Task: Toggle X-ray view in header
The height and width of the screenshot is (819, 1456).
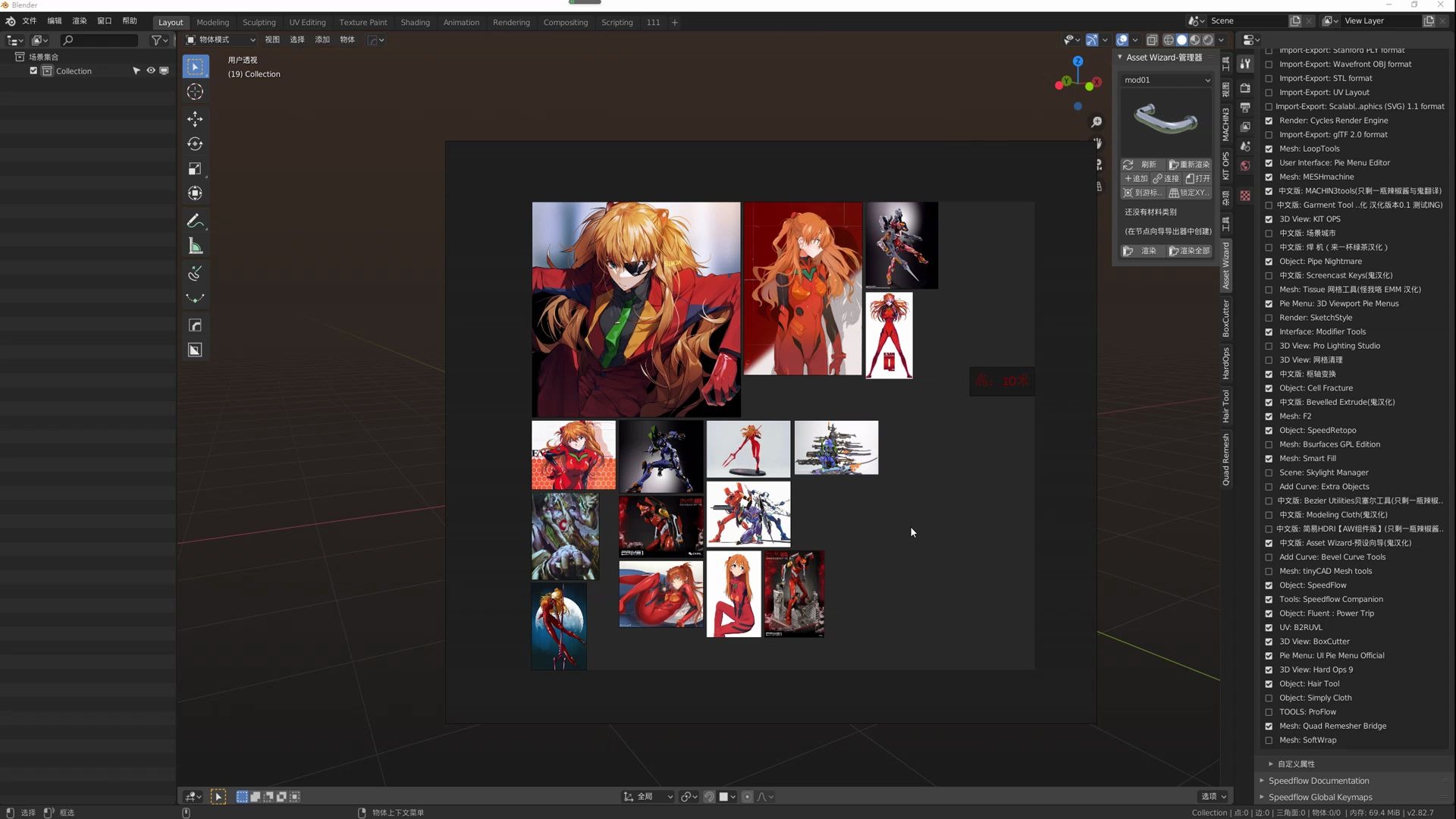Action: click(1152, 40)
